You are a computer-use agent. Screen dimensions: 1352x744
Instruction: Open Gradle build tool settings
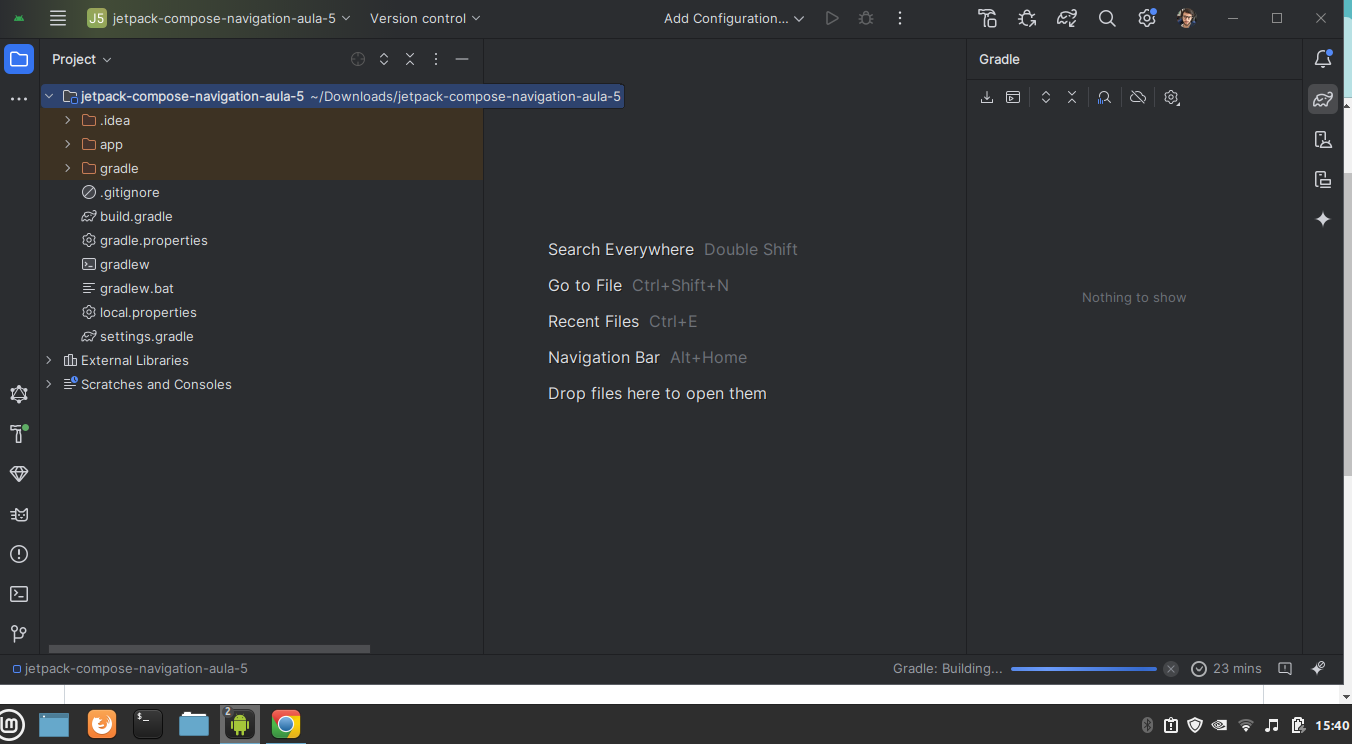click(1172, 97)
